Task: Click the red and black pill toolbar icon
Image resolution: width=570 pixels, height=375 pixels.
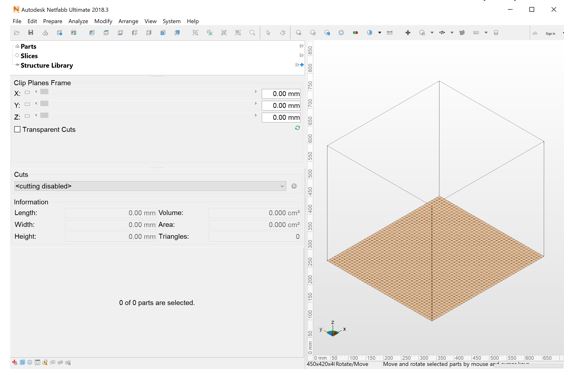Action: pyautogui.click(x=356, y=33)
